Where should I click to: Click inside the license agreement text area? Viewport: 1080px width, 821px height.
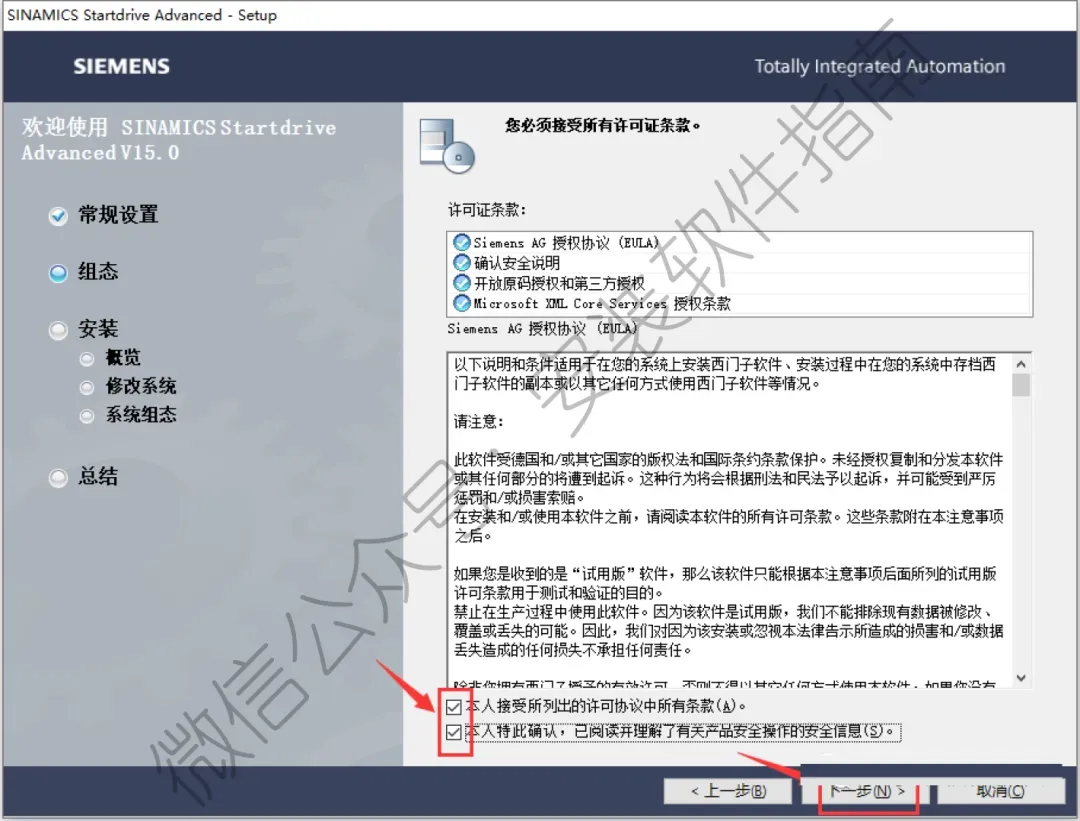tap(729, 520)
